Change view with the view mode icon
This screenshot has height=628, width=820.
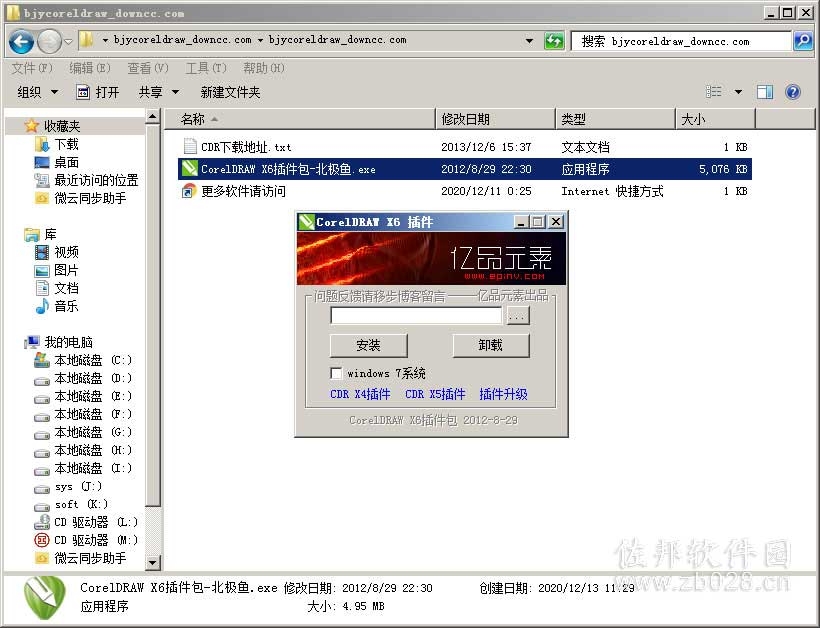pyautogui.click(x=714, y=92)
